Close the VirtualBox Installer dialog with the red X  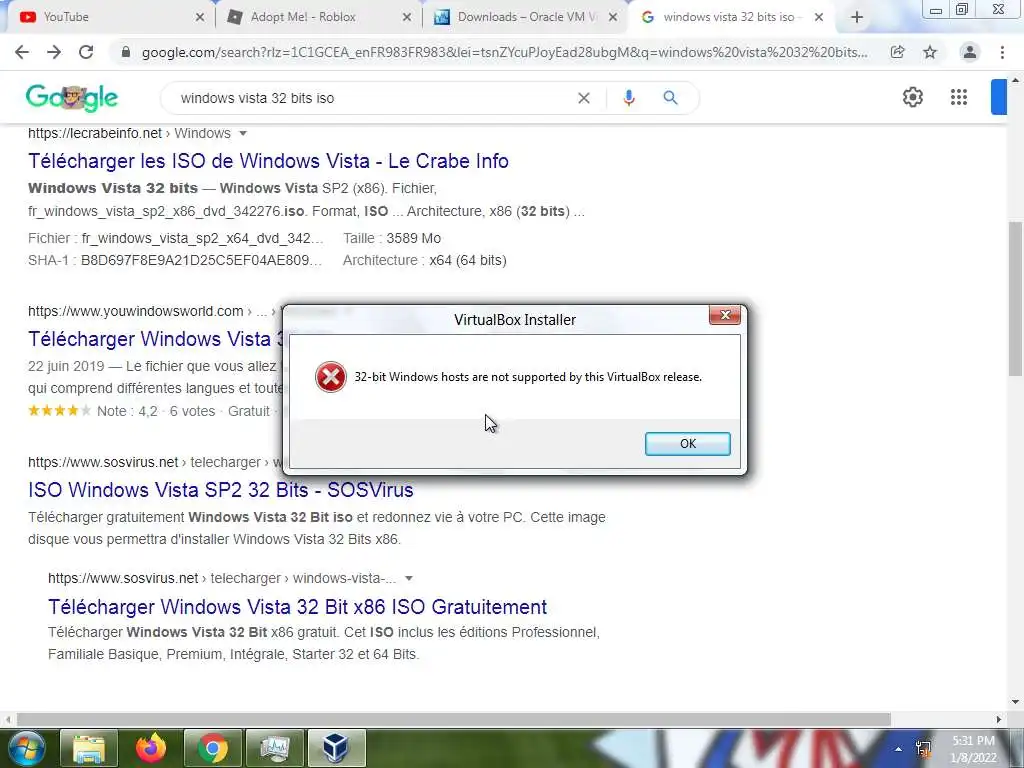(x=725, y=315)
